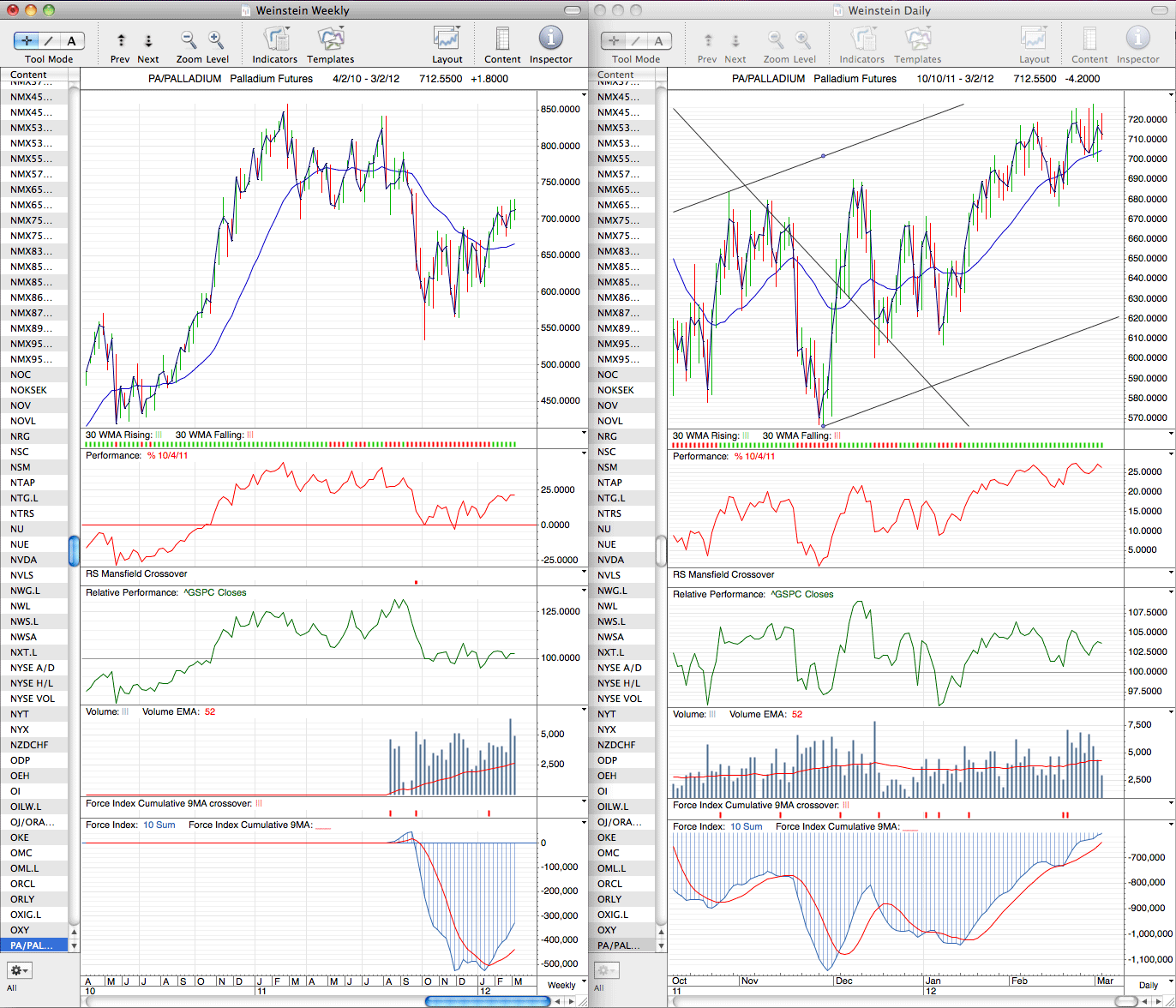The image size is (1176, 1008).
Task: Click the next symbol down arrow in Weekly
Action: click(148, 40)
